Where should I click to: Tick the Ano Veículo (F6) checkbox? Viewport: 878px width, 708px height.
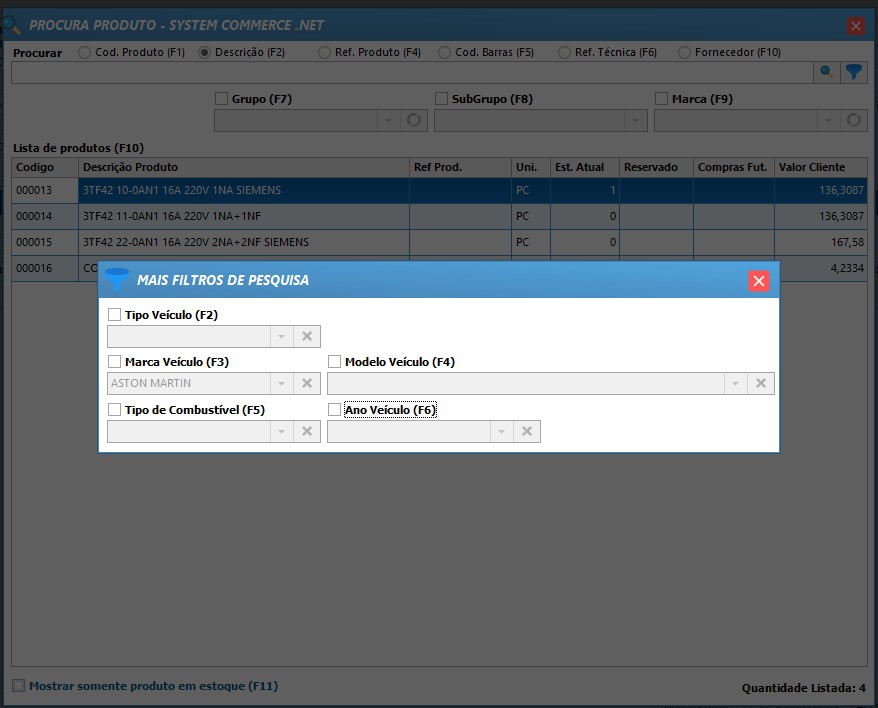pos(335,410)
